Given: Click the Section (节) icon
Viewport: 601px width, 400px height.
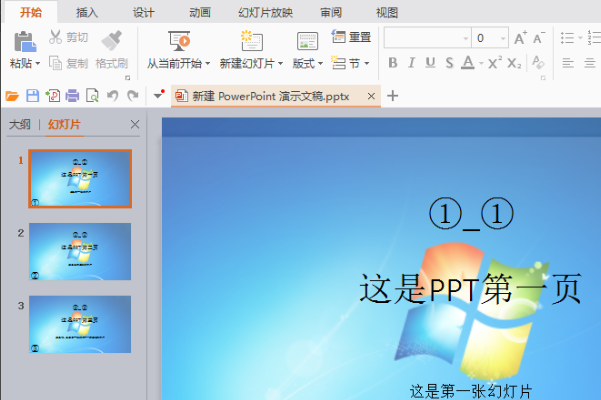Looking at the screenshot, I should pos(339,63).
